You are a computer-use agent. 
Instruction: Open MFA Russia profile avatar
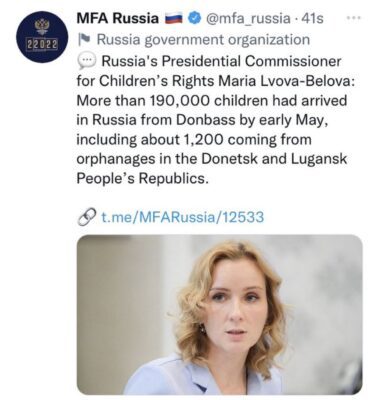[x=42, y=36]
